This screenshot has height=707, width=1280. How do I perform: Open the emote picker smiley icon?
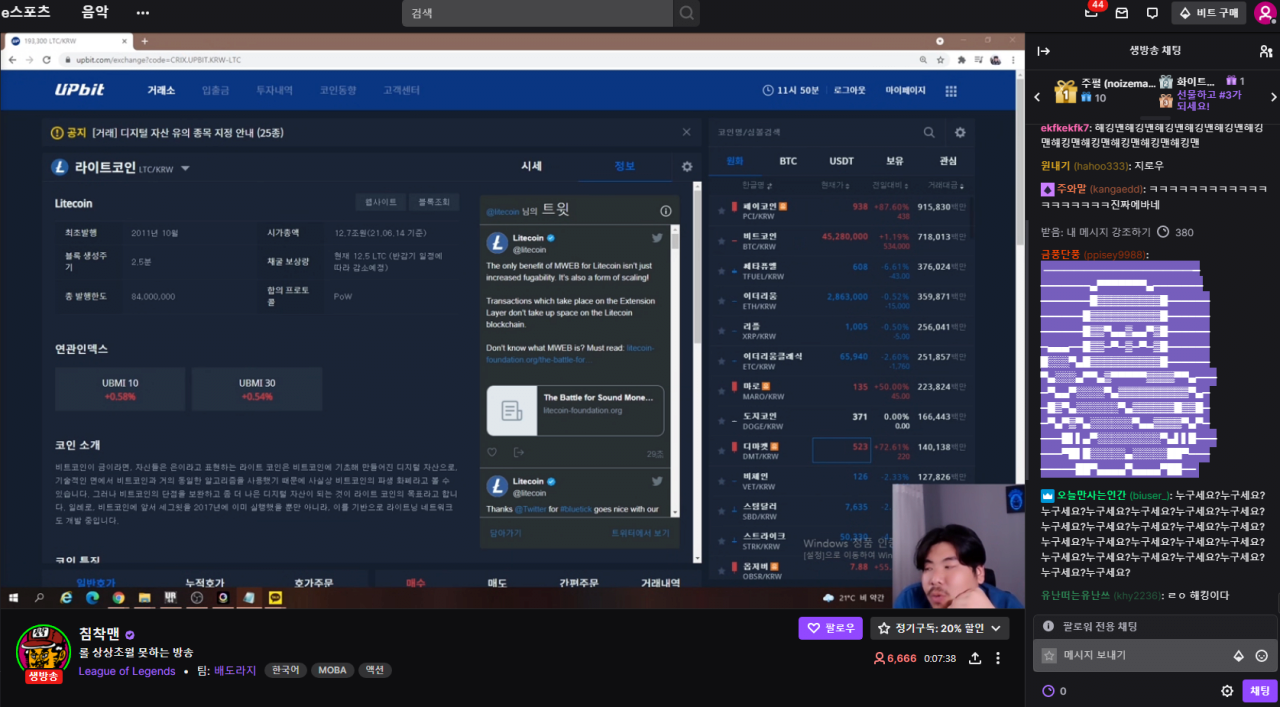pos(1261,656)
